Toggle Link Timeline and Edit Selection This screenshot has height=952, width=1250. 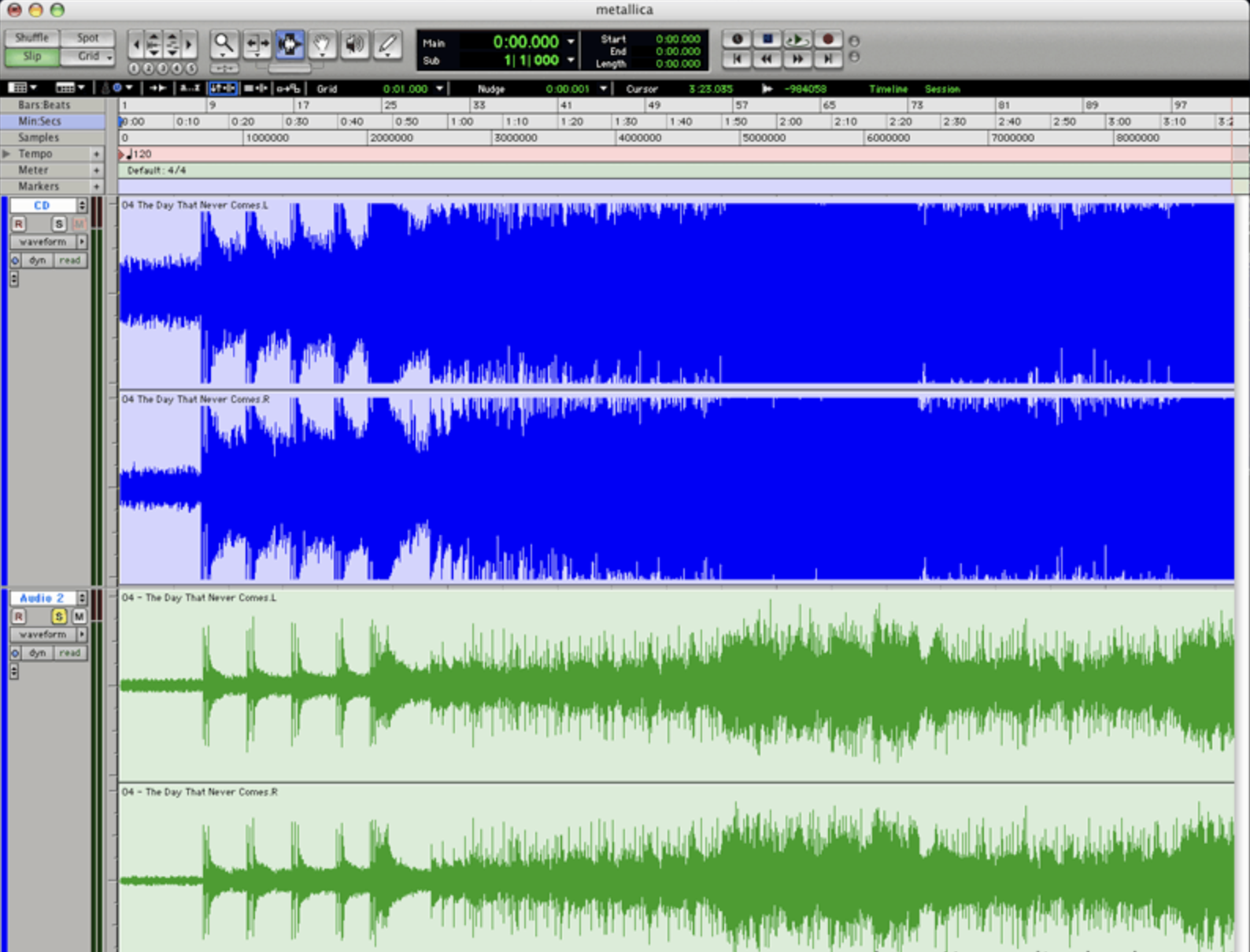coord(223,88)
